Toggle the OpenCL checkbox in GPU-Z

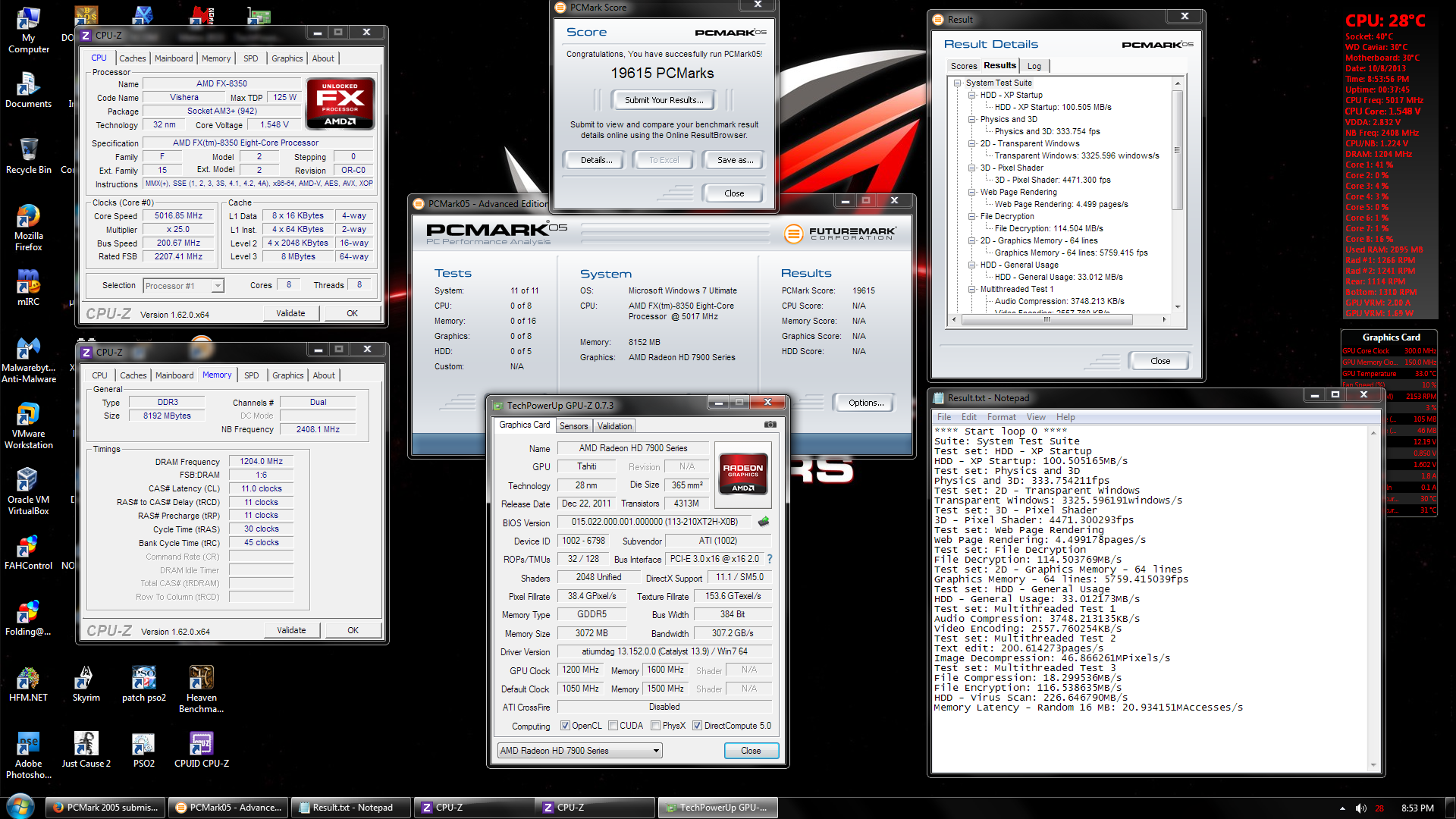pos(565,726)
